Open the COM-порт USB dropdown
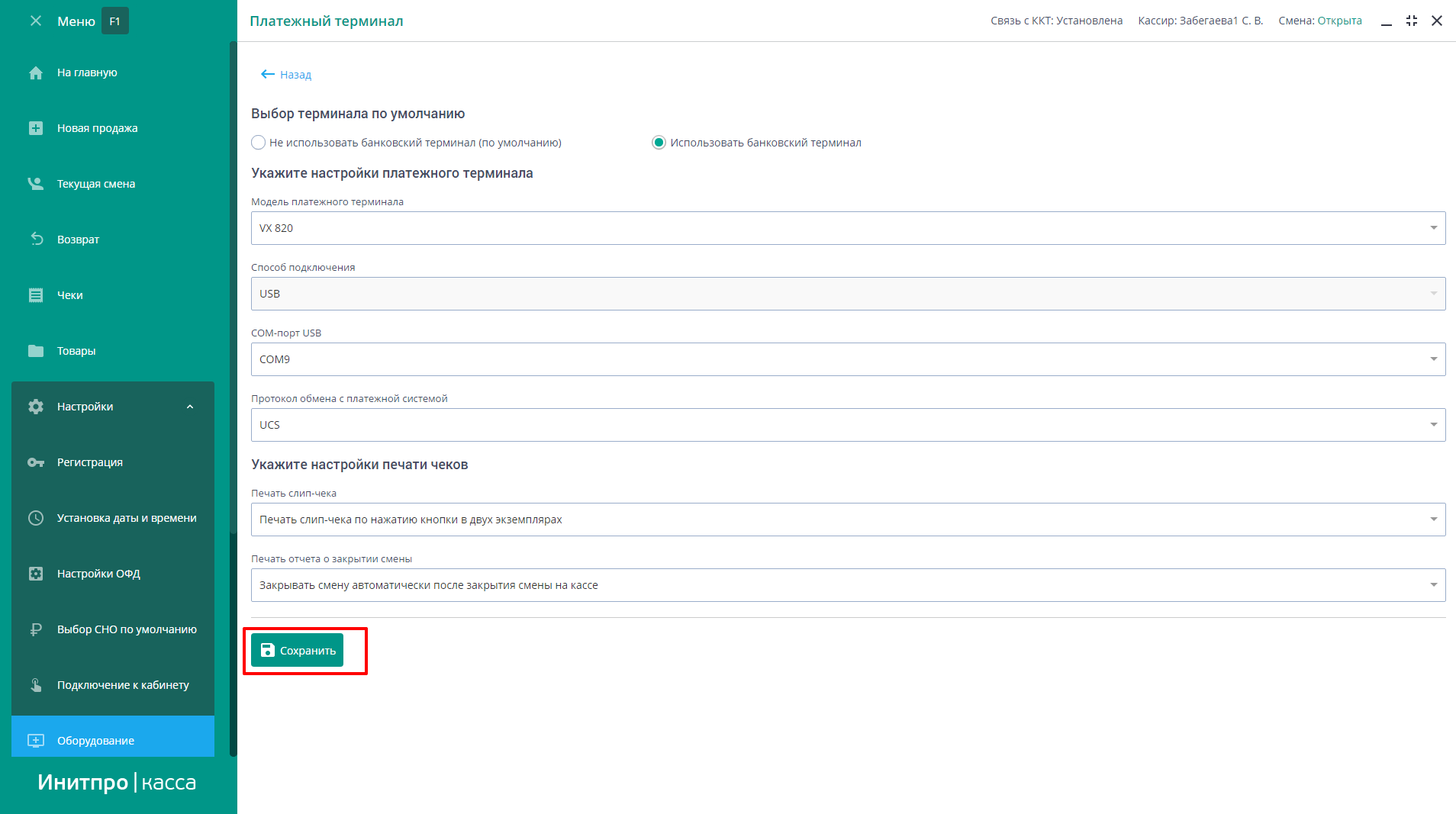The width and height of the screenshot is (1456, 814). click(848, 359)
